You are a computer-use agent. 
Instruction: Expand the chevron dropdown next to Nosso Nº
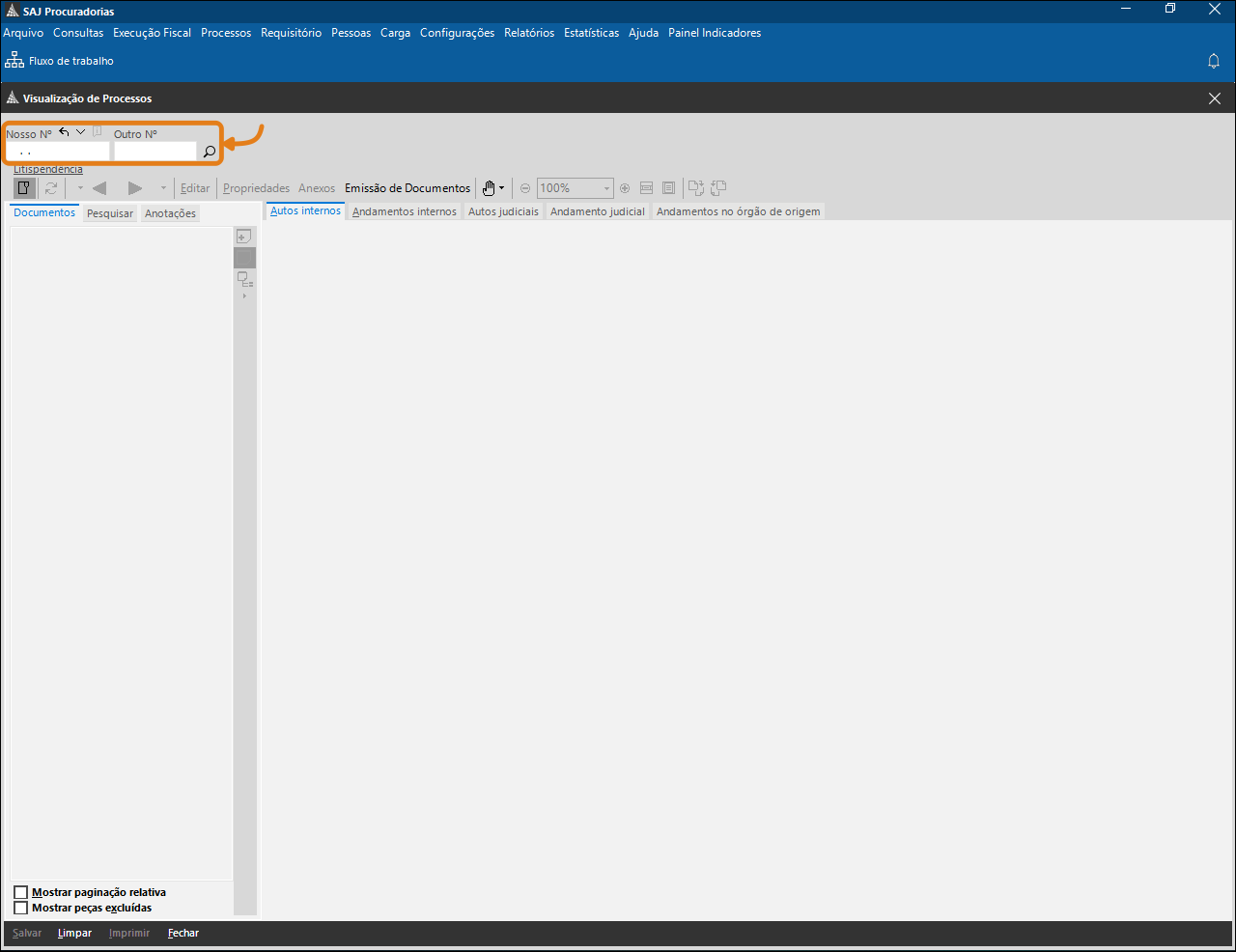point(81,132)
